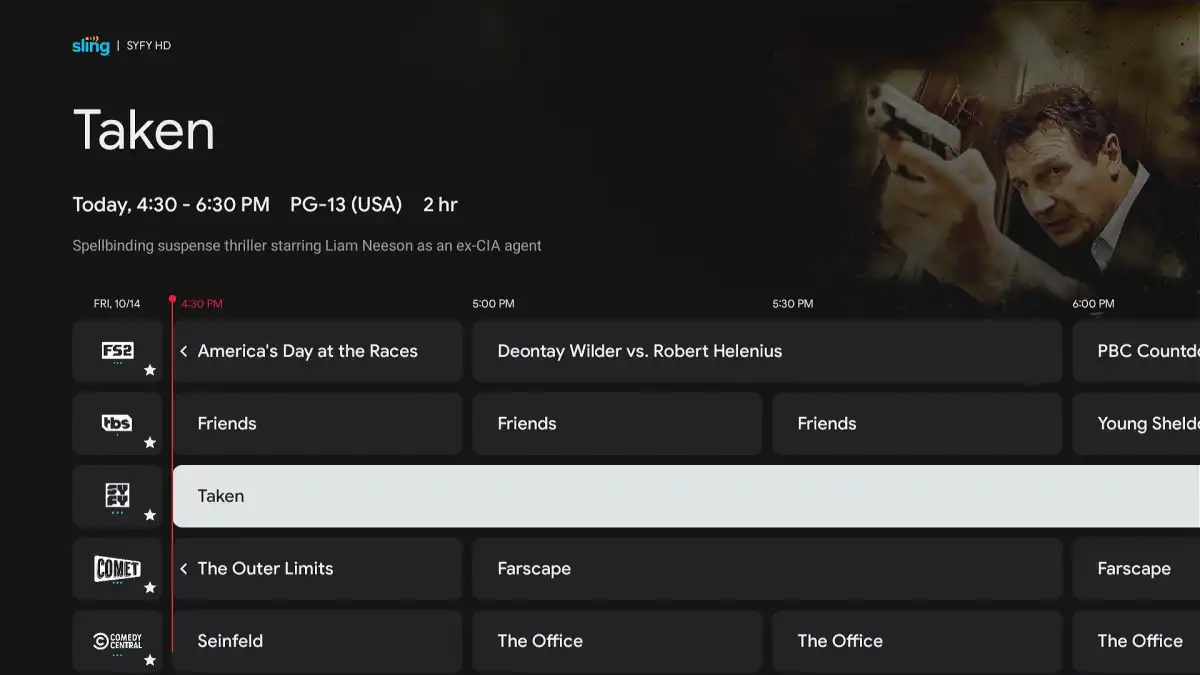Select the Comet channel logo
This screenshot has height=675, width=1200.
(x=117, y=568)
